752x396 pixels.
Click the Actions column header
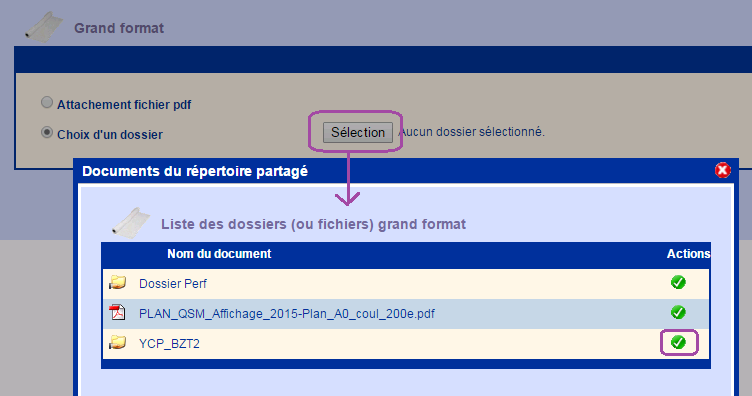[x=688, y=254]
